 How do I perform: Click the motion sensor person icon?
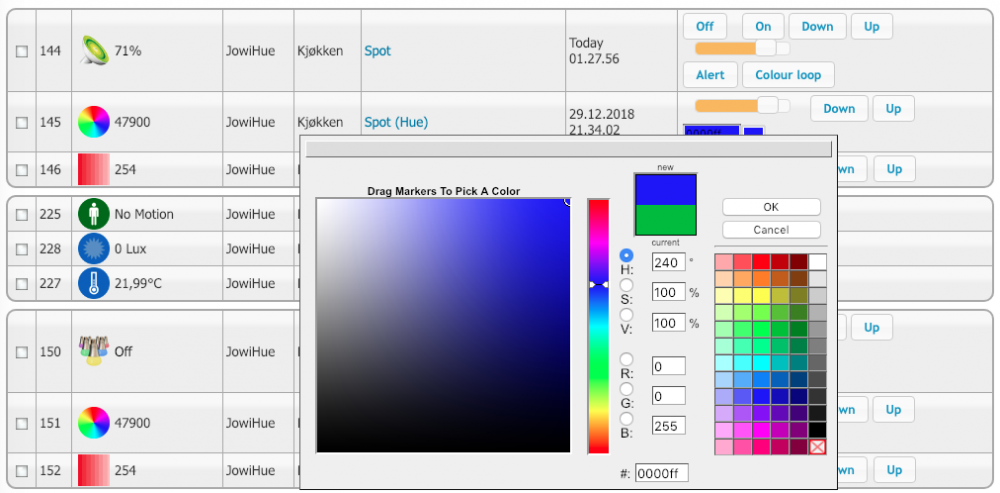[x=93, y=214]
